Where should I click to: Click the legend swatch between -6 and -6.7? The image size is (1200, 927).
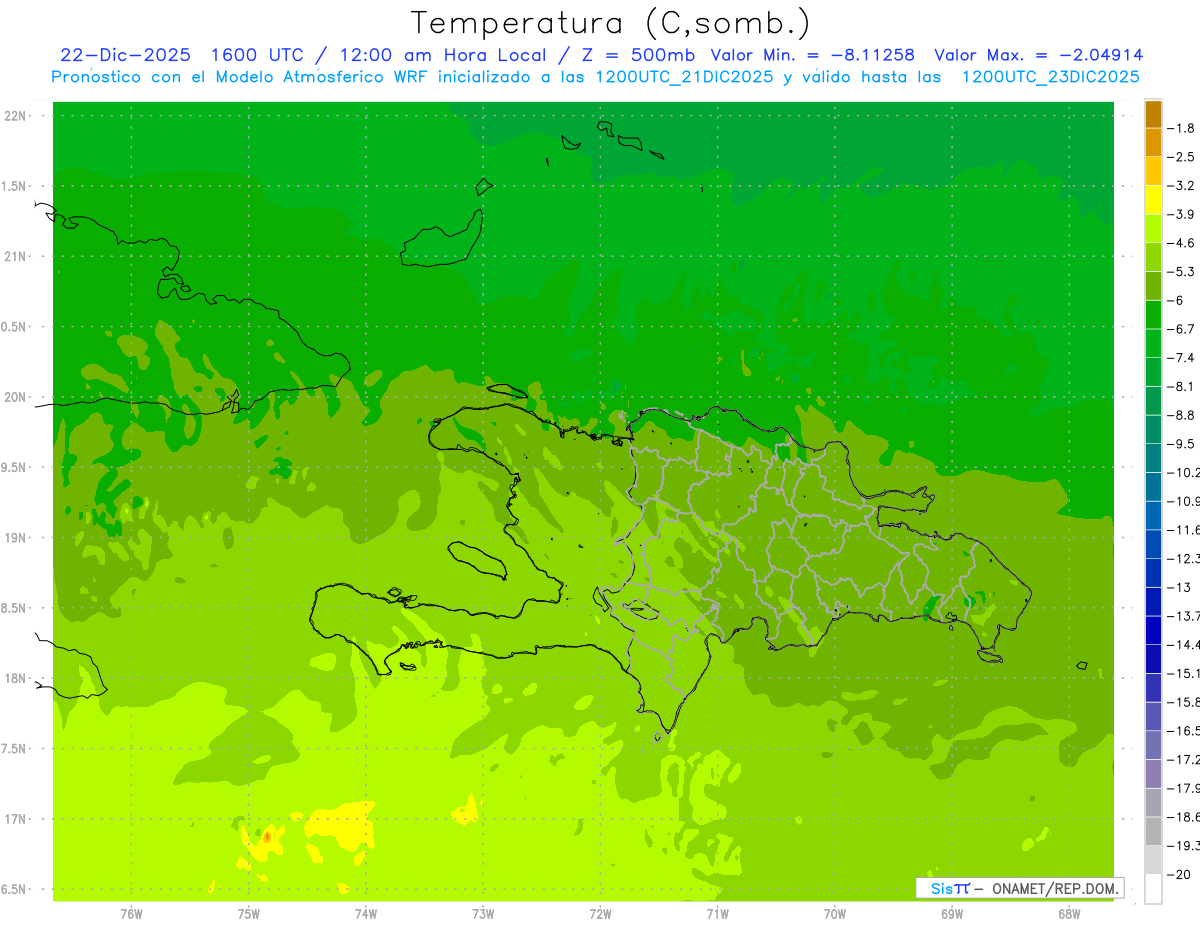(x=1153, y=315)
